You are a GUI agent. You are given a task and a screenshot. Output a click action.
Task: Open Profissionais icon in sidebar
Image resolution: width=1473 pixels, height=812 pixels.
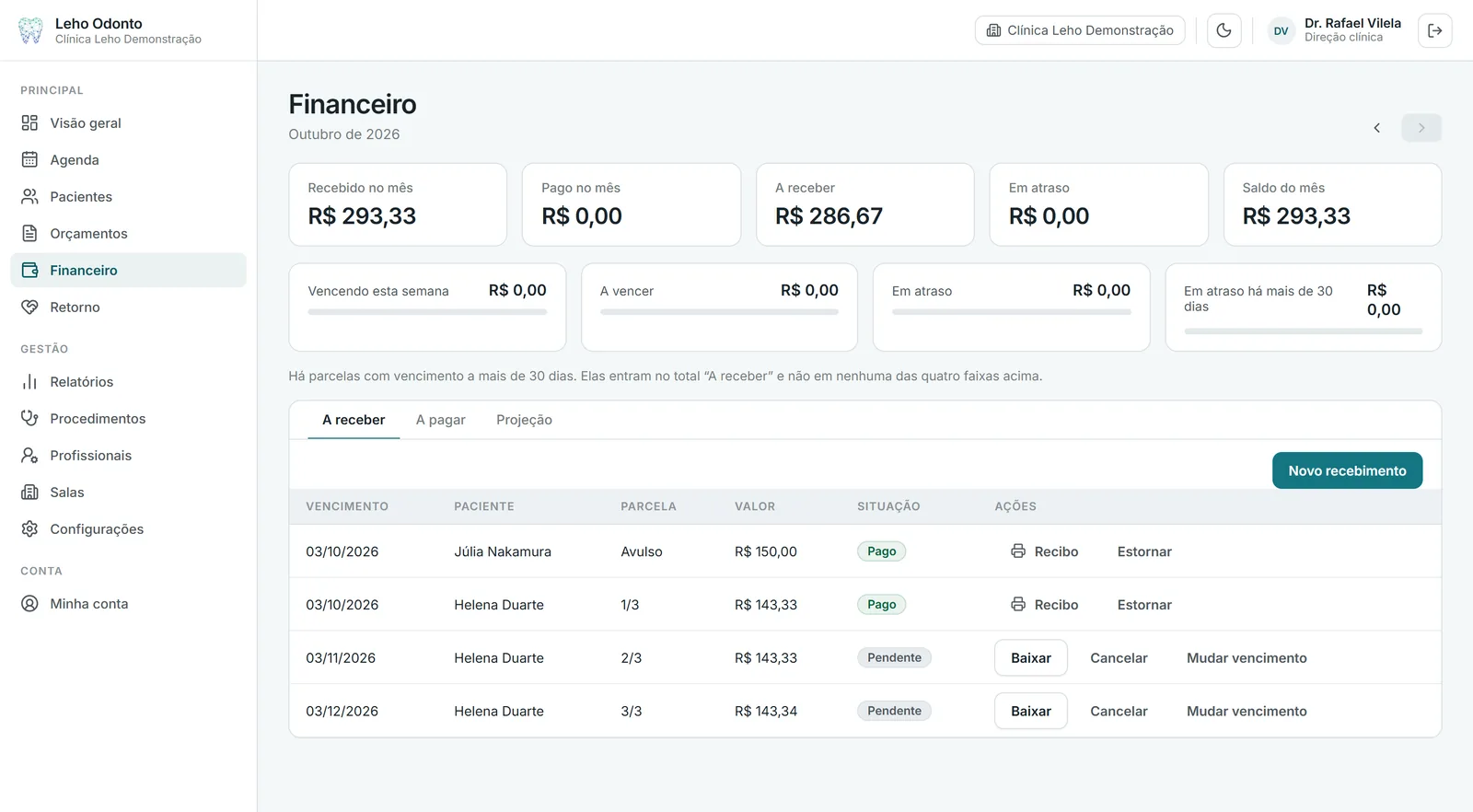[29, 455]
